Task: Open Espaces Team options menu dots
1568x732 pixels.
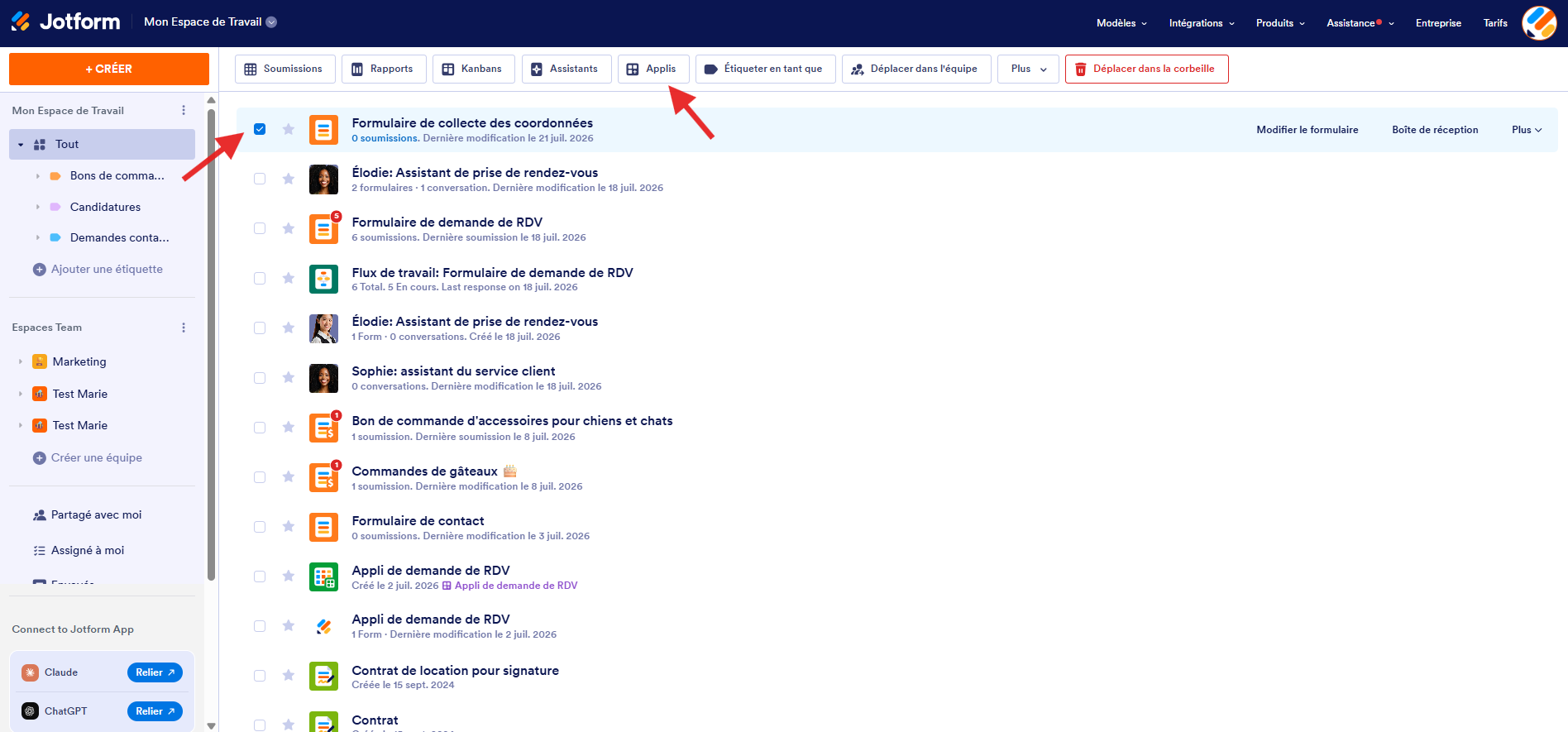Action: click(x=184, y=328)
